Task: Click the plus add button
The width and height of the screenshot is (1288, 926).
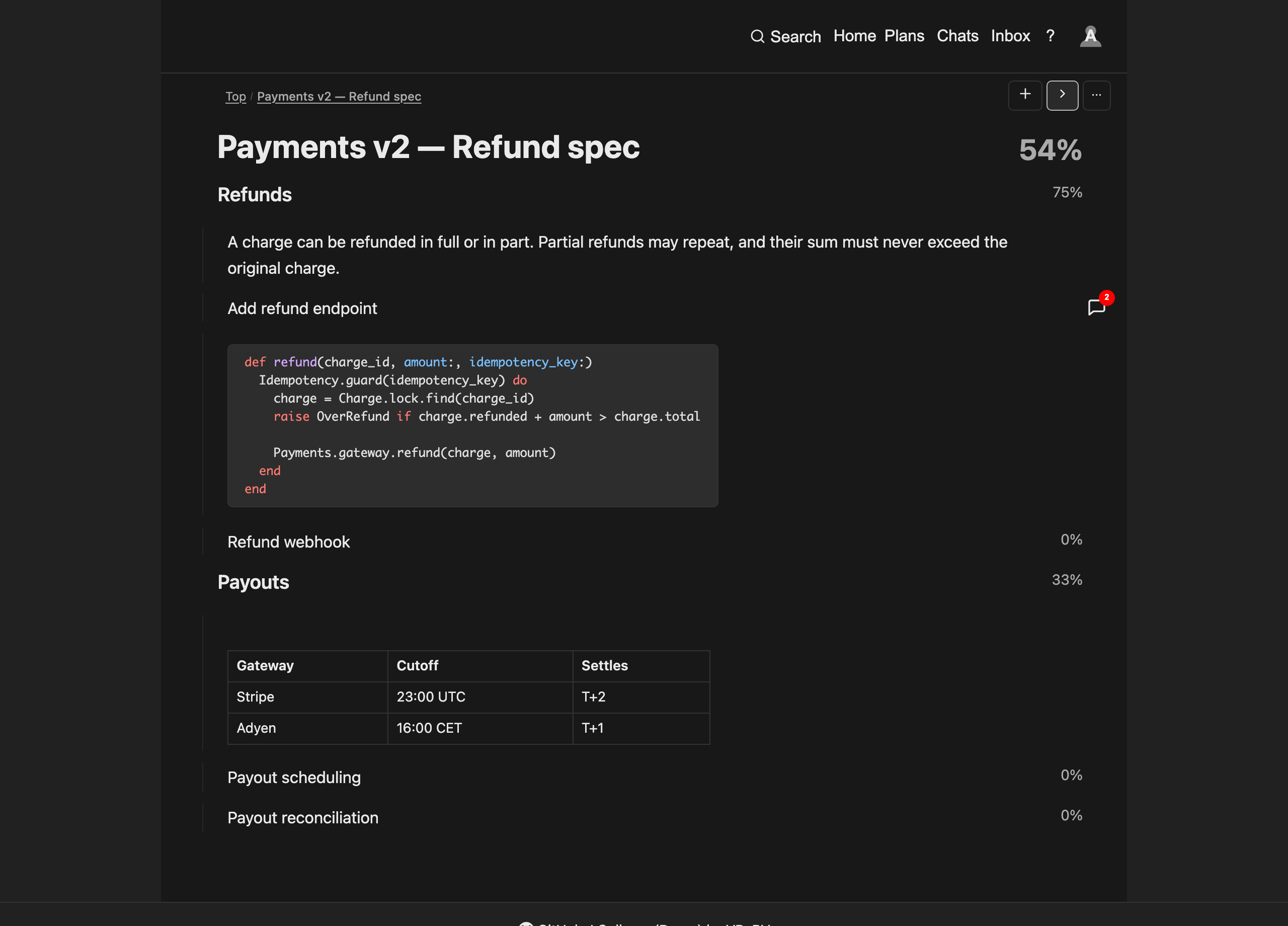Action: click(1024, 95)
